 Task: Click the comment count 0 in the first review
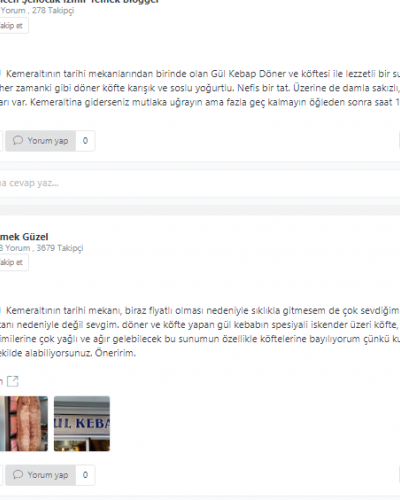click(x=85, y=141)
